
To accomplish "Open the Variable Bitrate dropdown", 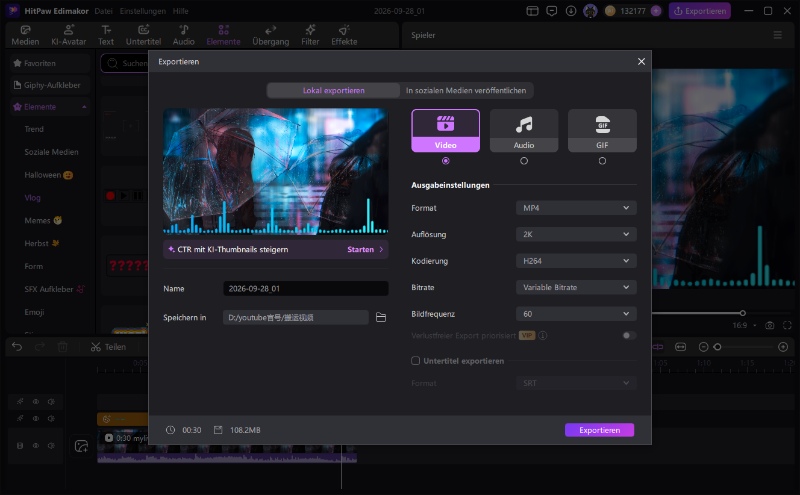I will click(x=576, y=287).
